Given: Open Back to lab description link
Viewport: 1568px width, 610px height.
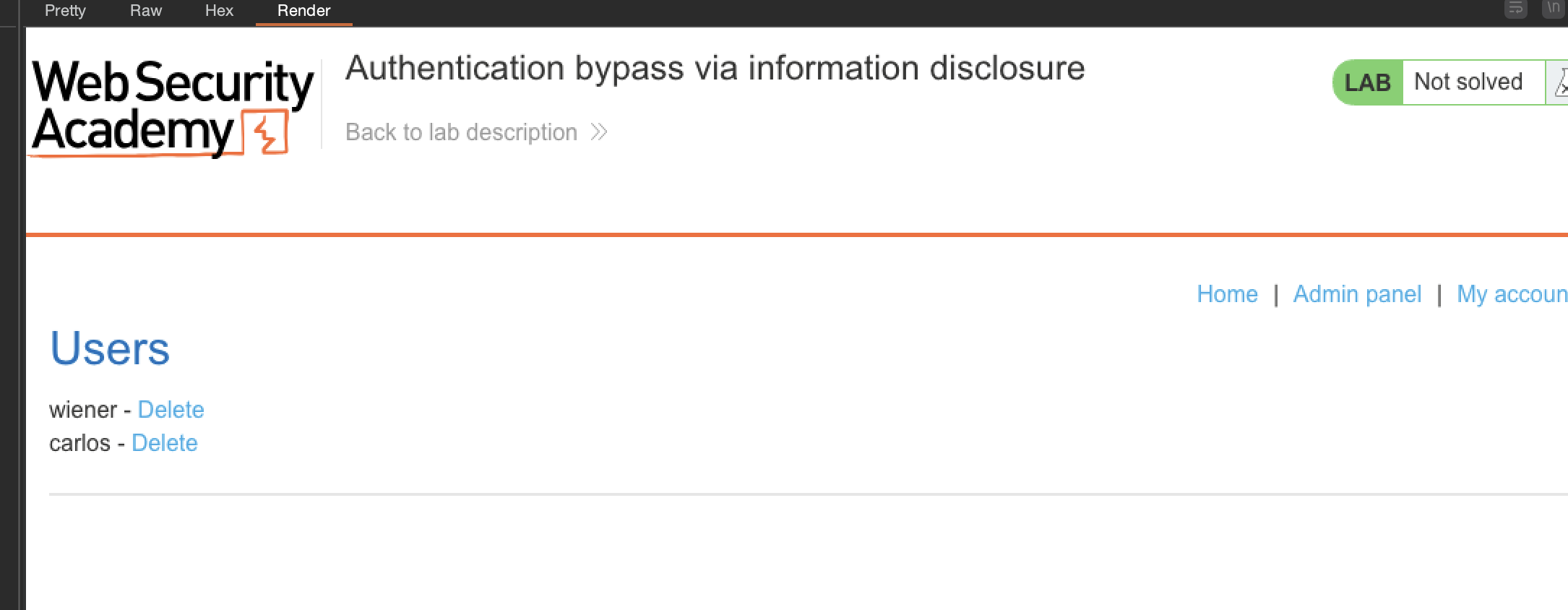Looking at the screenshot, I should pyautogui.click(x=461, y=132).
